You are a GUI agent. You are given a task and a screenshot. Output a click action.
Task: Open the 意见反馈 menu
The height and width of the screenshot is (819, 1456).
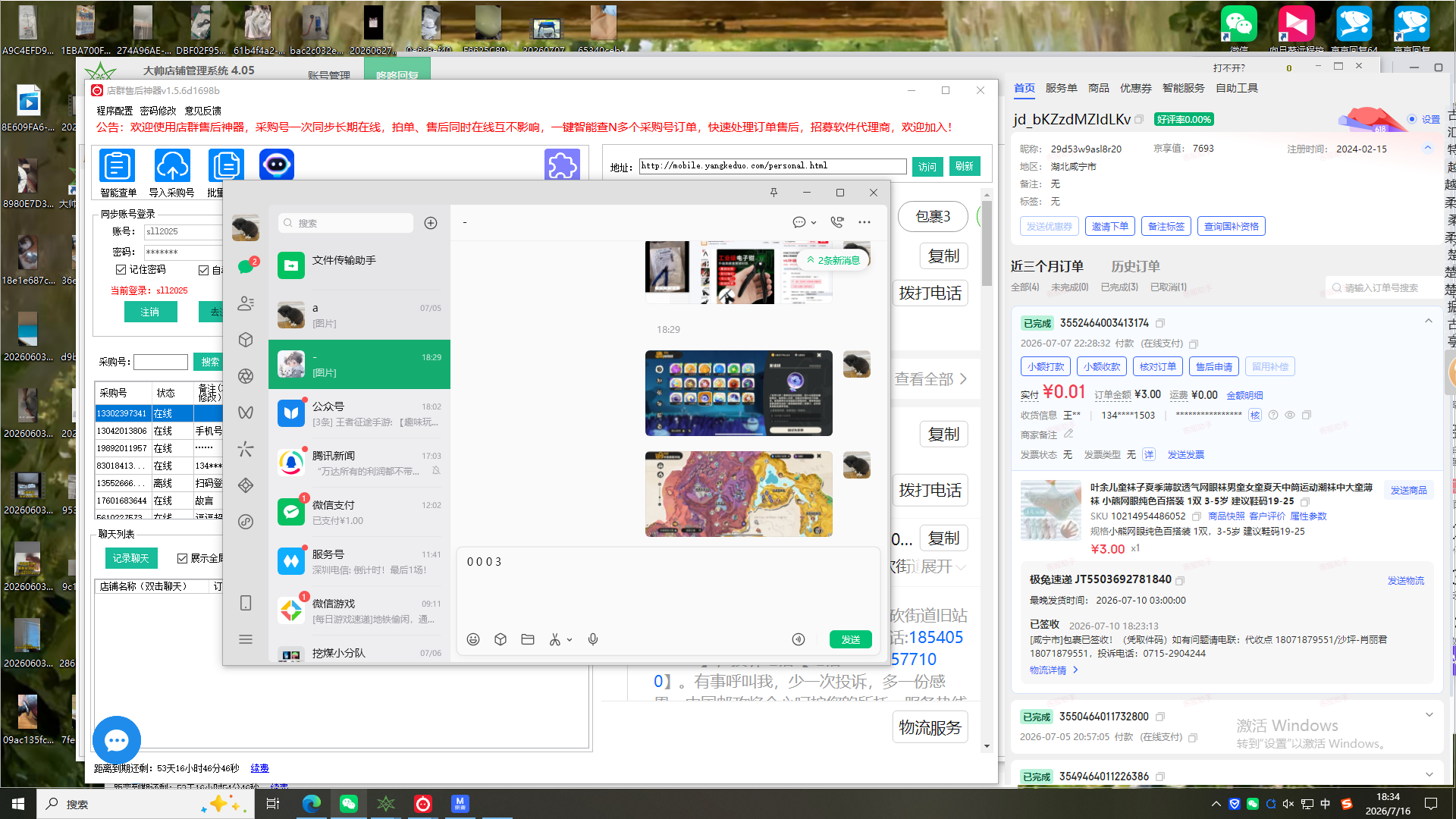202,111
